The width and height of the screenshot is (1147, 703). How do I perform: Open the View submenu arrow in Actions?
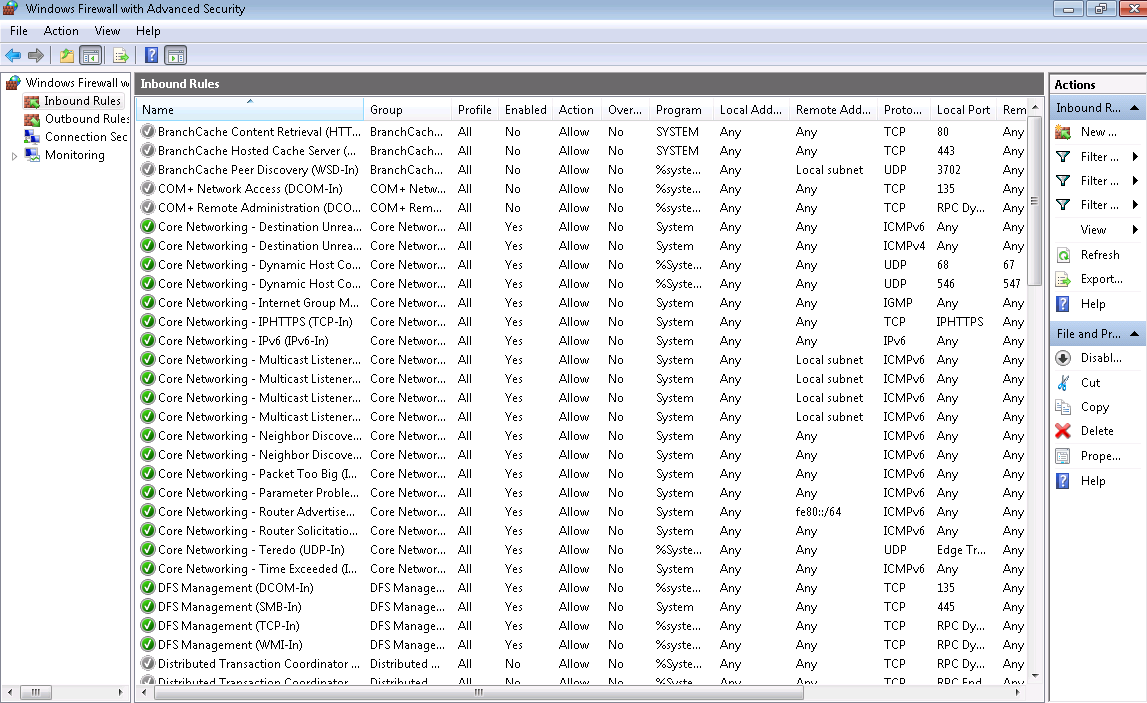coord(1135,230)
